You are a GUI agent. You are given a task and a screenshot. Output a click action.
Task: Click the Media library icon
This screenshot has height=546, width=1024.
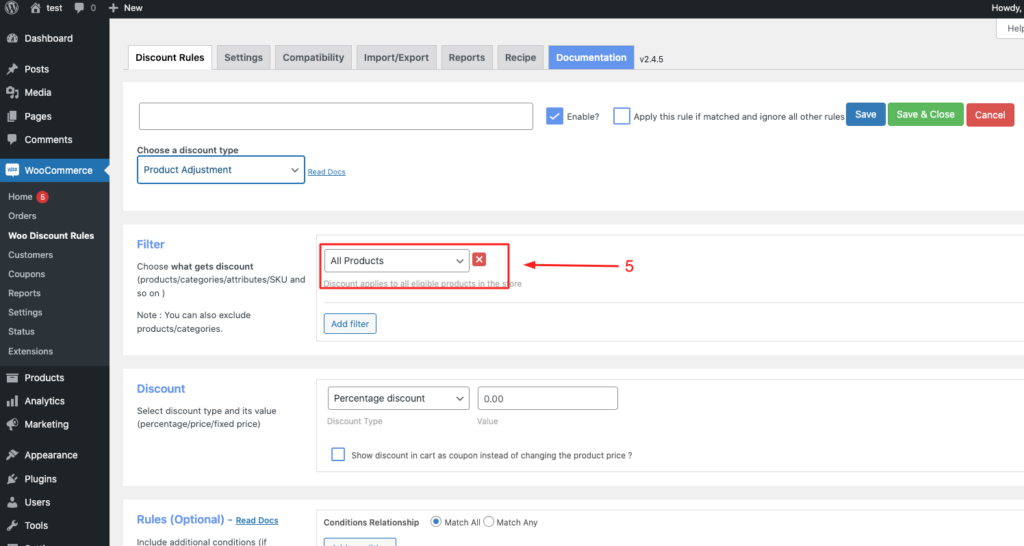coord(12,93)
